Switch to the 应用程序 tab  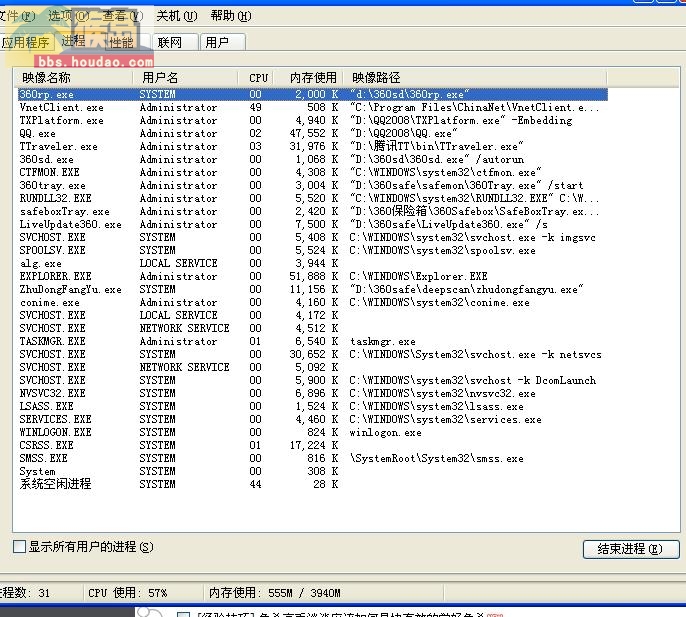25,42
